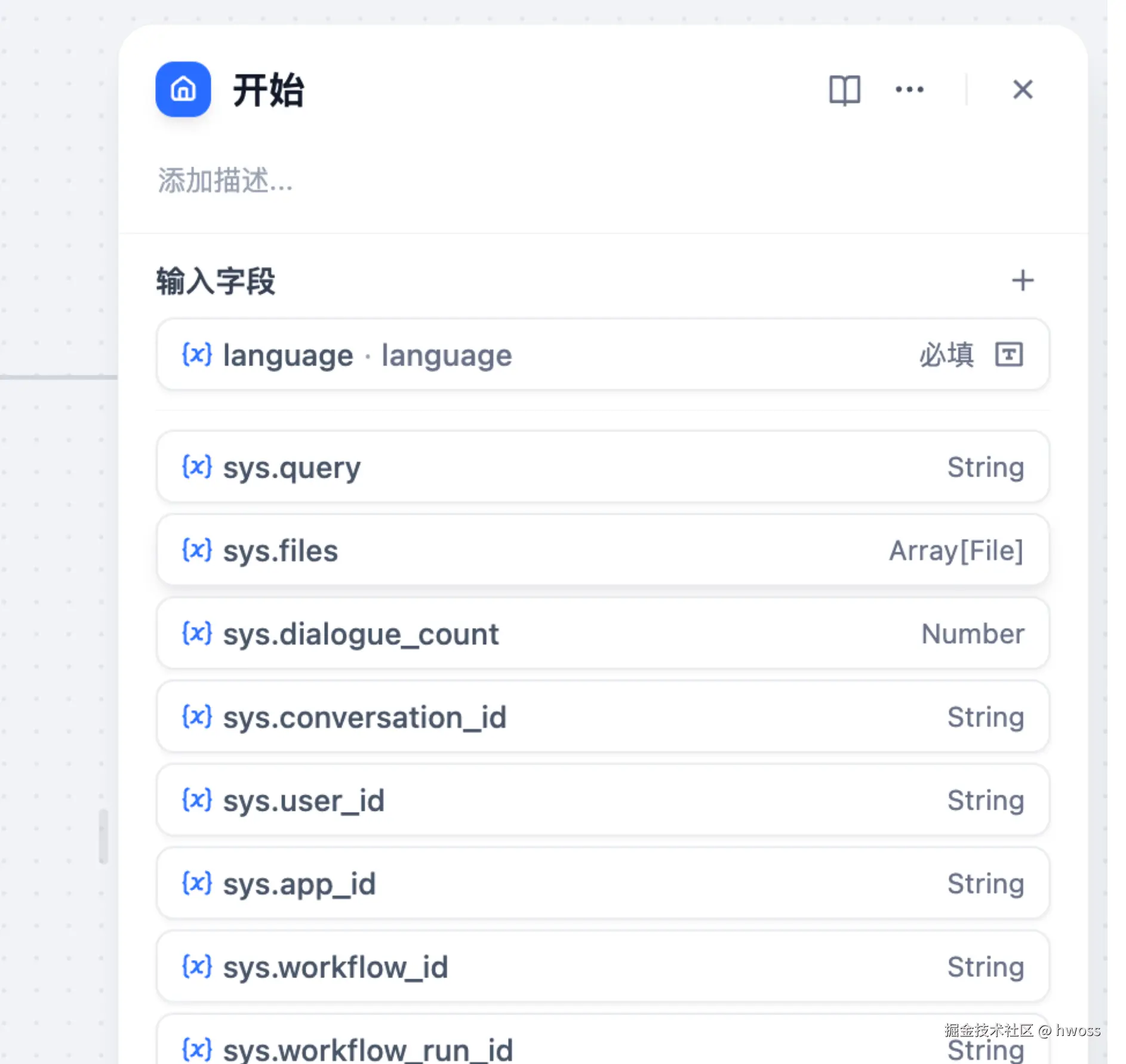This screenshot has width=1126, height=1064.
Task: Click the variable icon beside sys.app_id
Action: pyautogui.click(x=197, y=882)
